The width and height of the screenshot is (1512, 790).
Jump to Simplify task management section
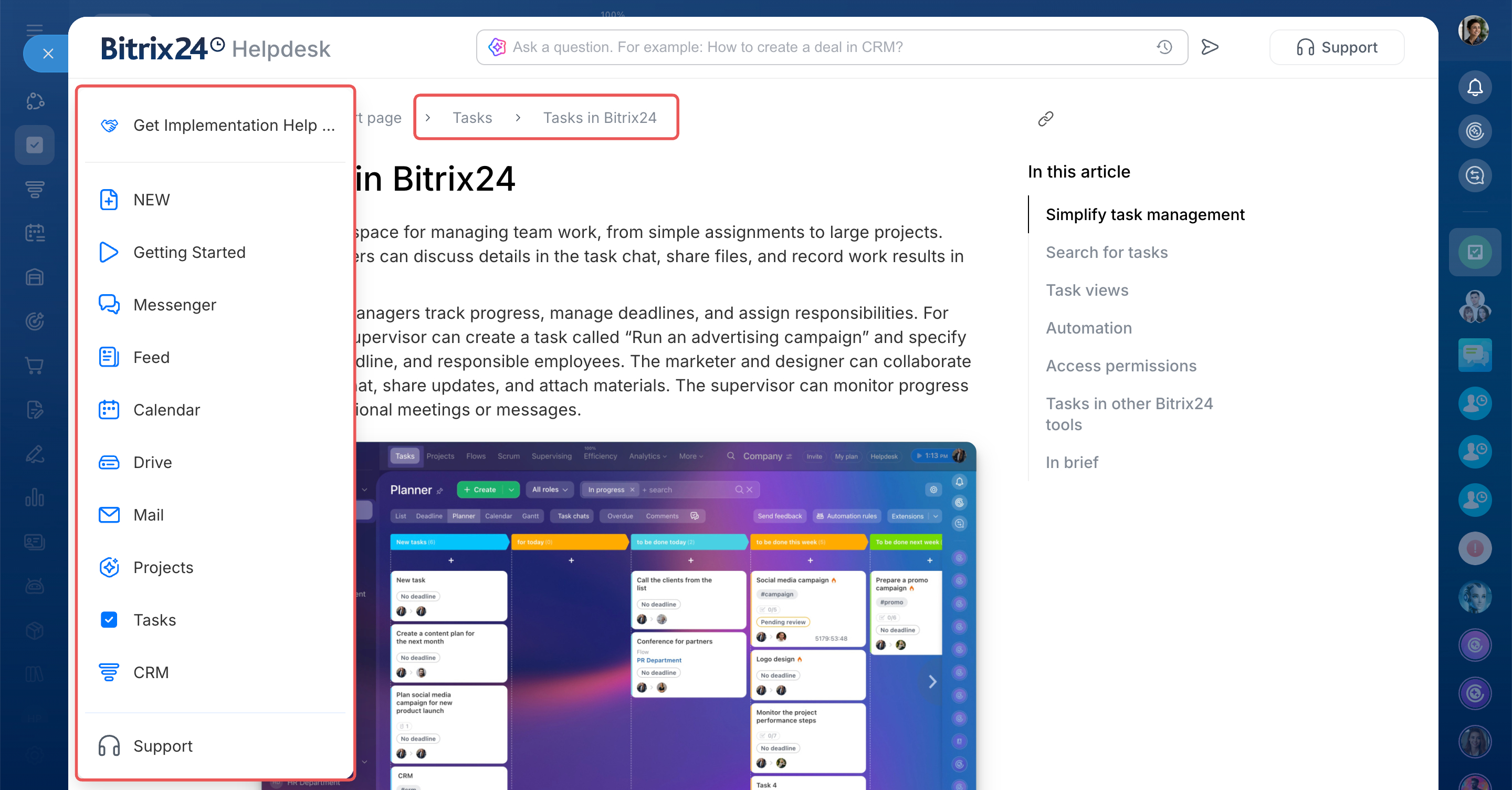(1145, 215)
